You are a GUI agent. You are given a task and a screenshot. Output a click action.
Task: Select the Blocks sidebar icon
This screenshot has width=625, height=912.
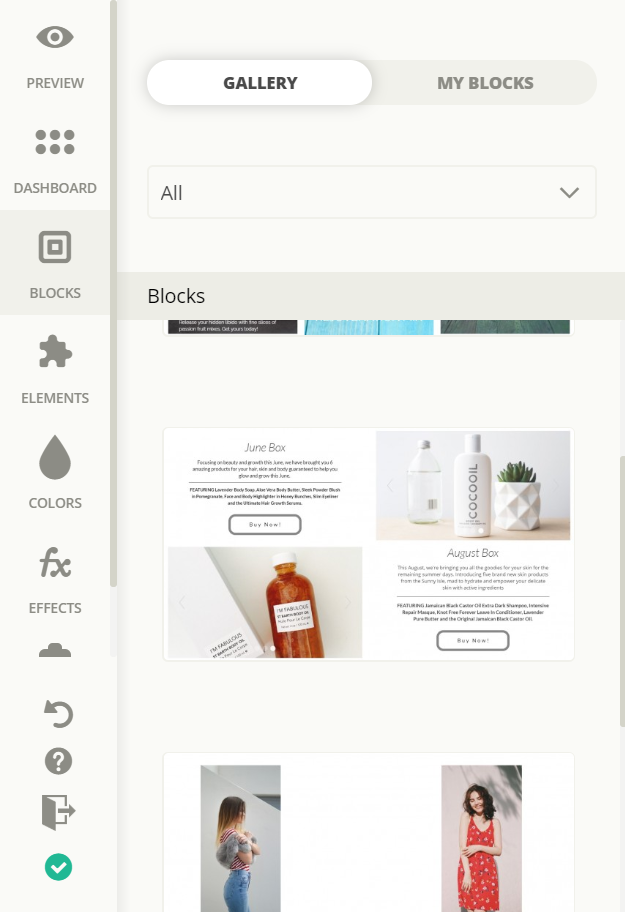pyautogui.click(x=55, y=247)
